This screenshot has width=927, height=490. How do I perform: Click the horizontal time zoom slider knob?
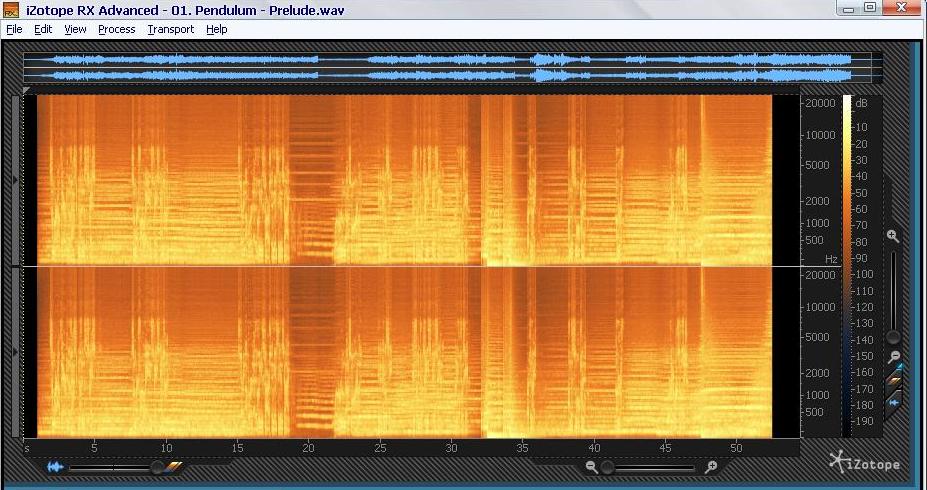click(608, 468)
